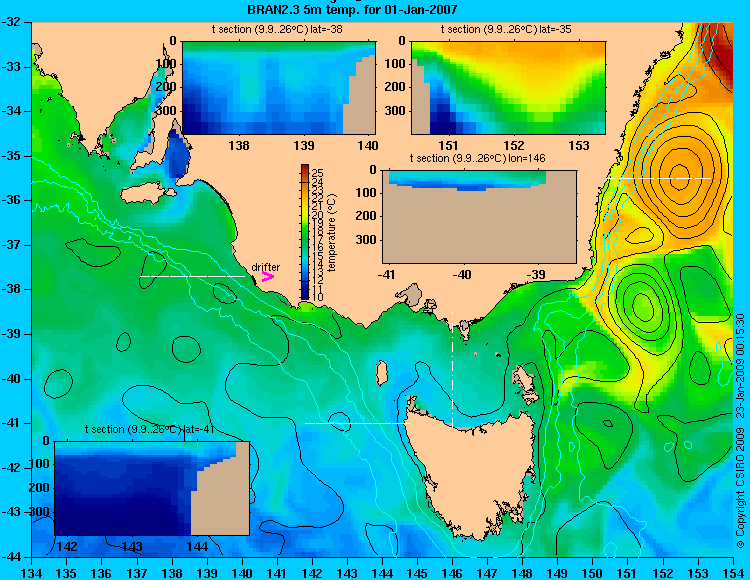
Task: Click the 10 value on the color bar
Action: point(318,297)
